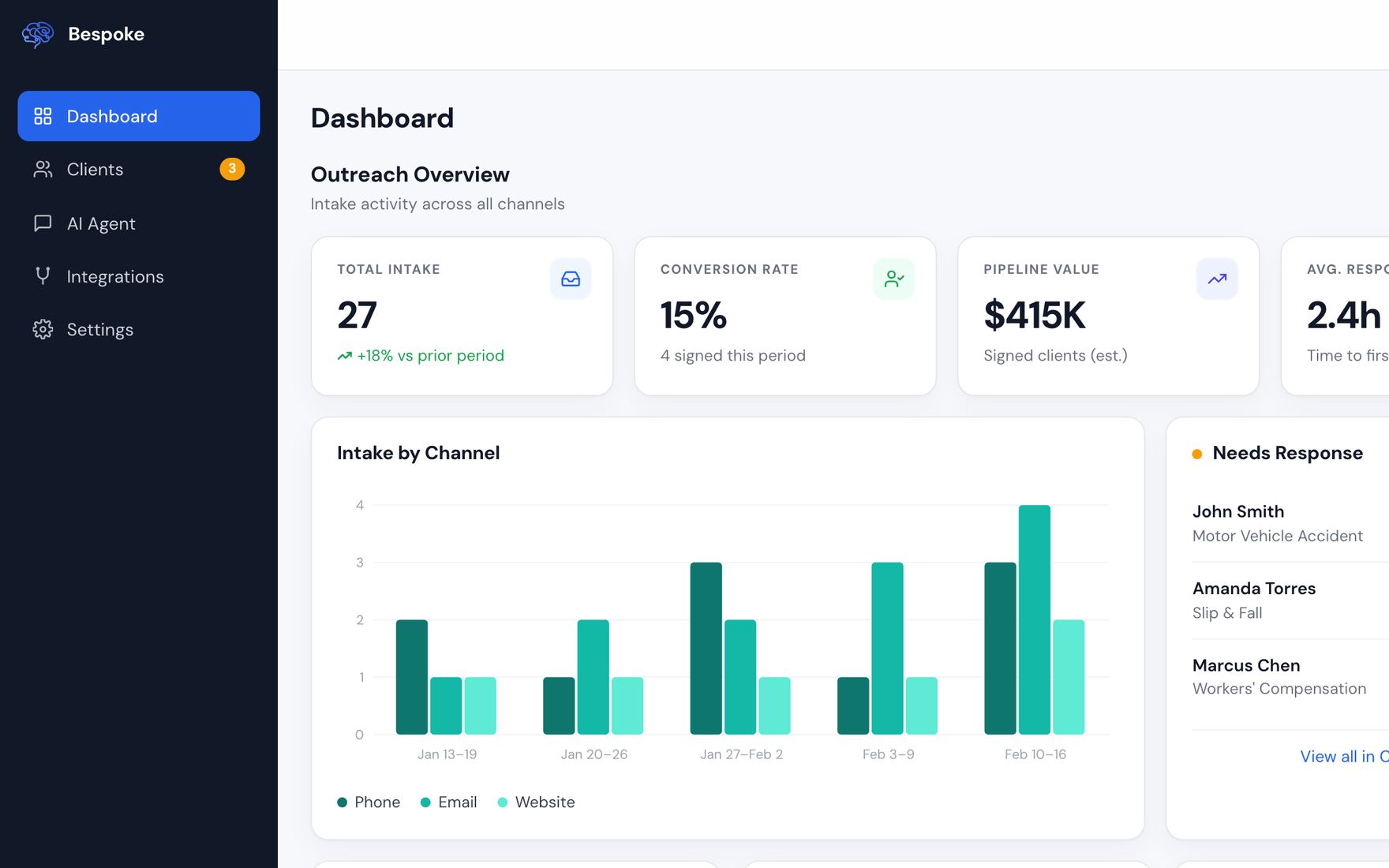Screen dimensions: 1389x868
Task: Select the Total Intake value 27
Action: 357,315
